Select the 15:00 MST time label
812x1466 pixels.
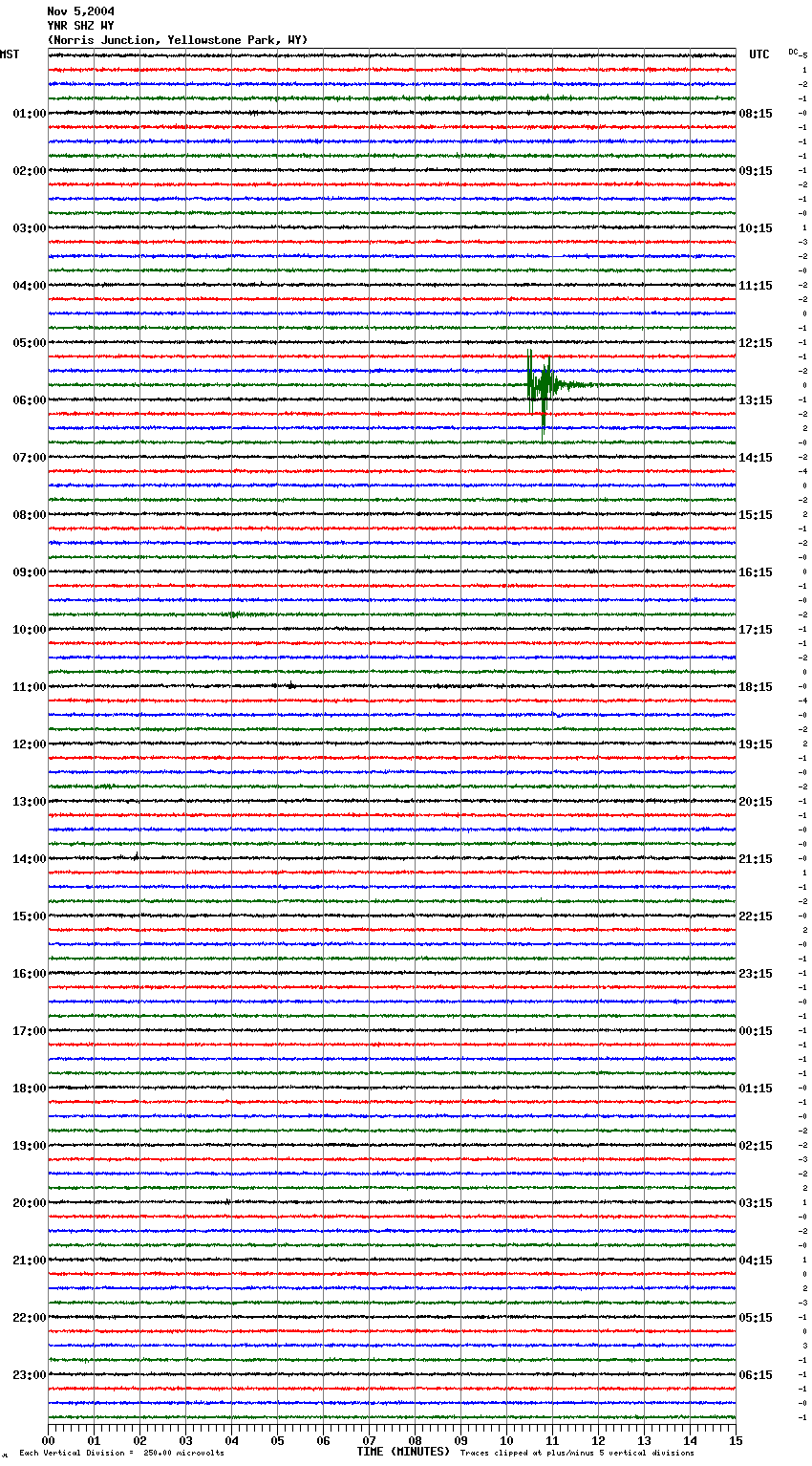[x=30, y=916]
